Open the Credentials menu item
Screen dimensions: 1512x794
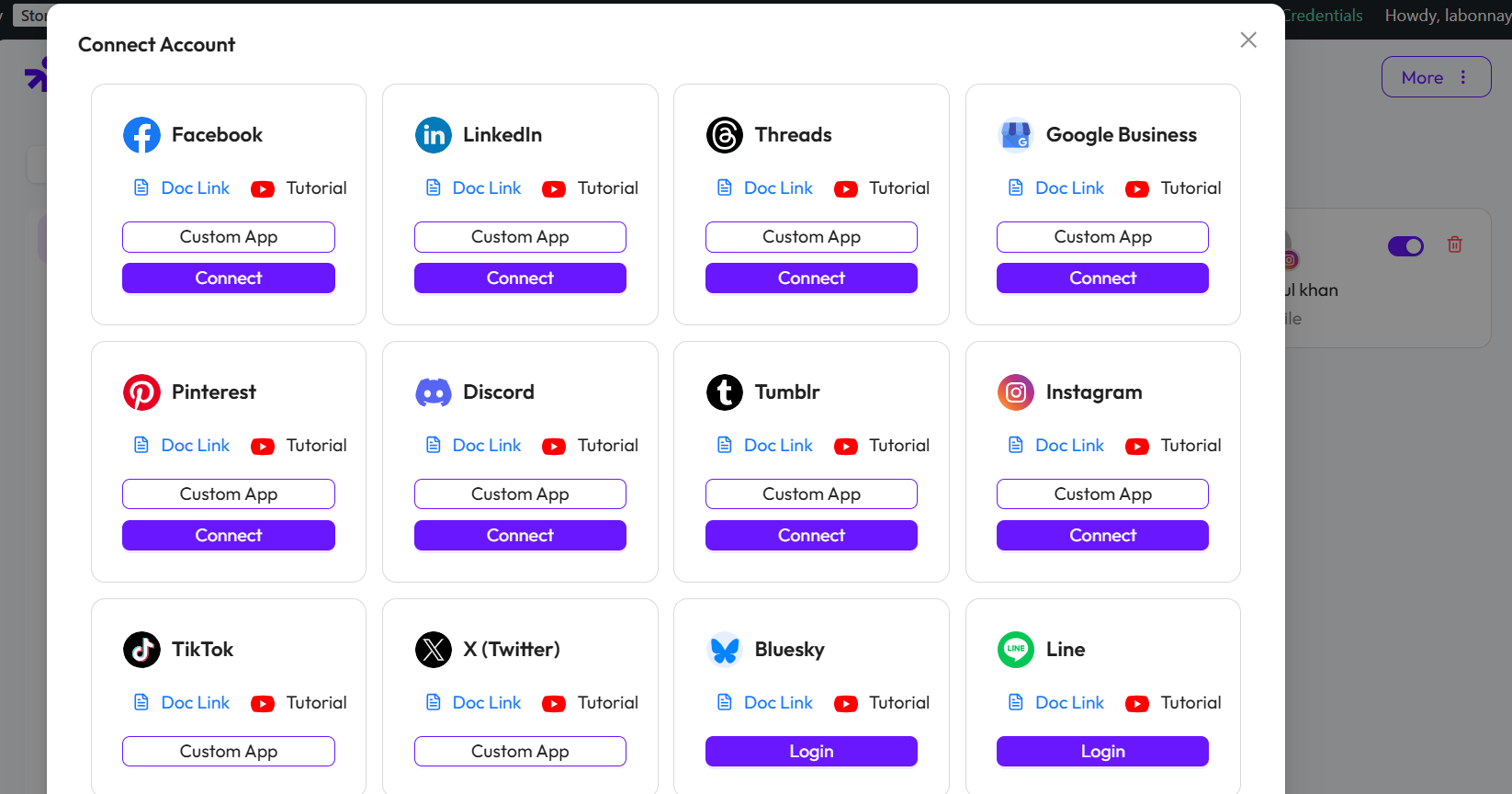tap(1323, 15)
